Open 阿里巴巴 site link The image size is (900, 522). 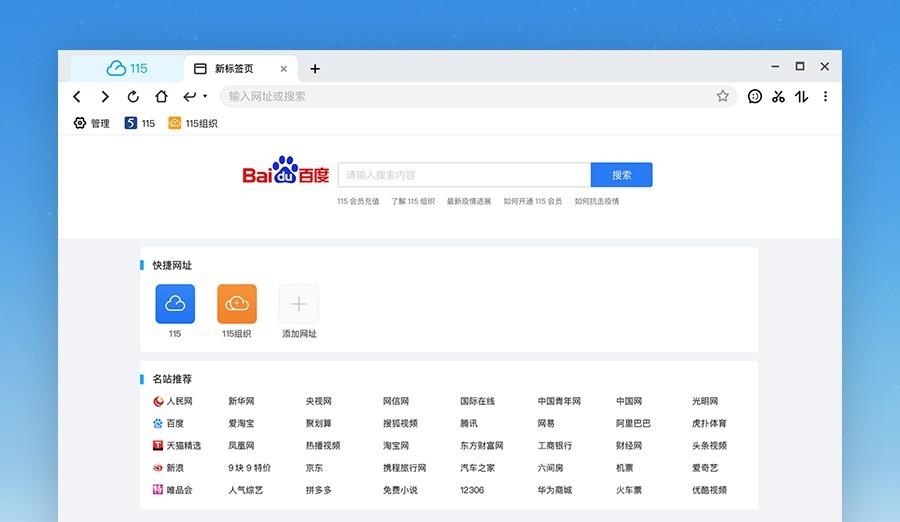point(633,423)
